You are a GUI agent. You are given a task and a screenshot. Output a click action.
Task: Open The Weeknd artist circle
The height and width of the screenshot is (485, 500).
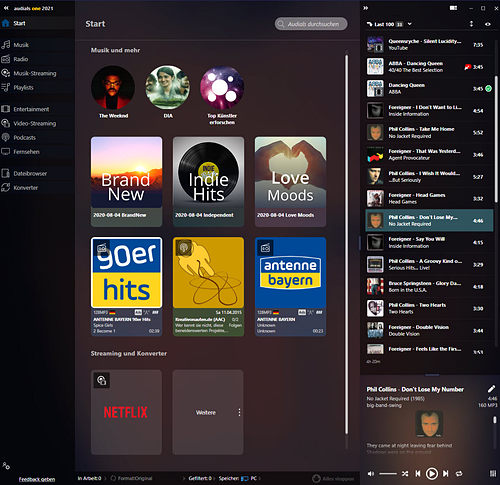113,87
